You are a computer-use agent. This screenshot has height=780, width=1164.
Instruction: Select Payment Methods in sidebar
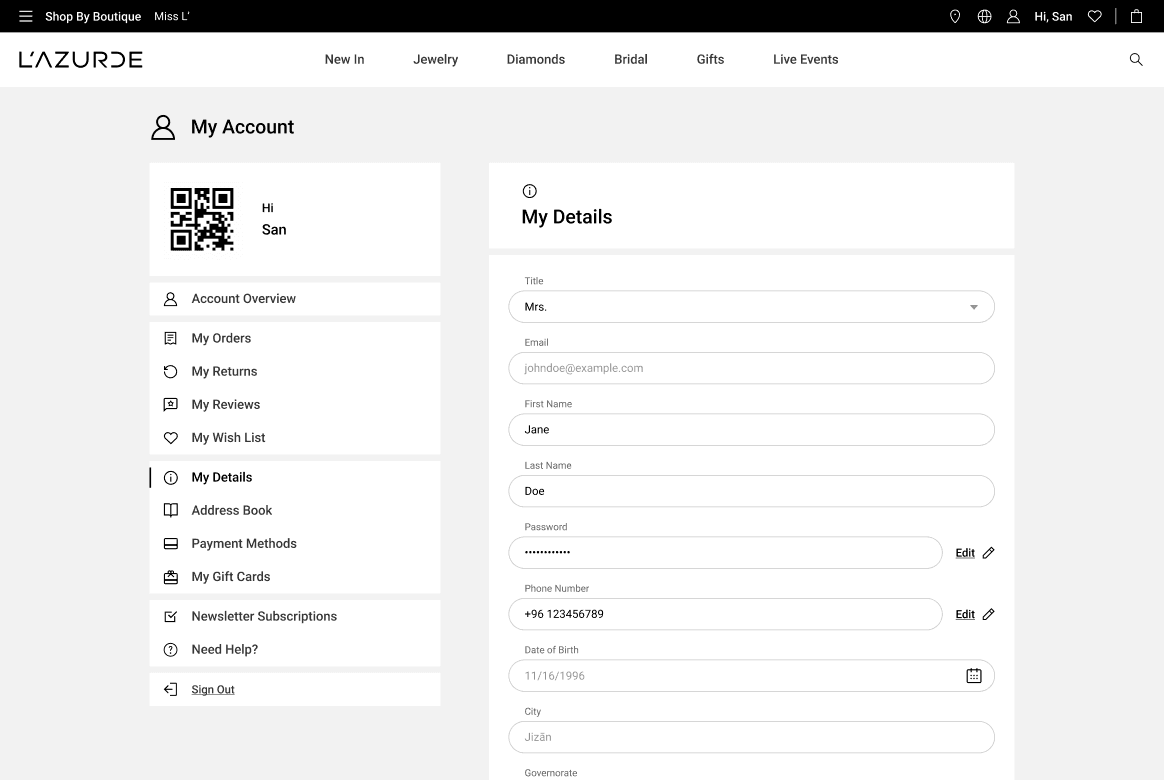244,544
